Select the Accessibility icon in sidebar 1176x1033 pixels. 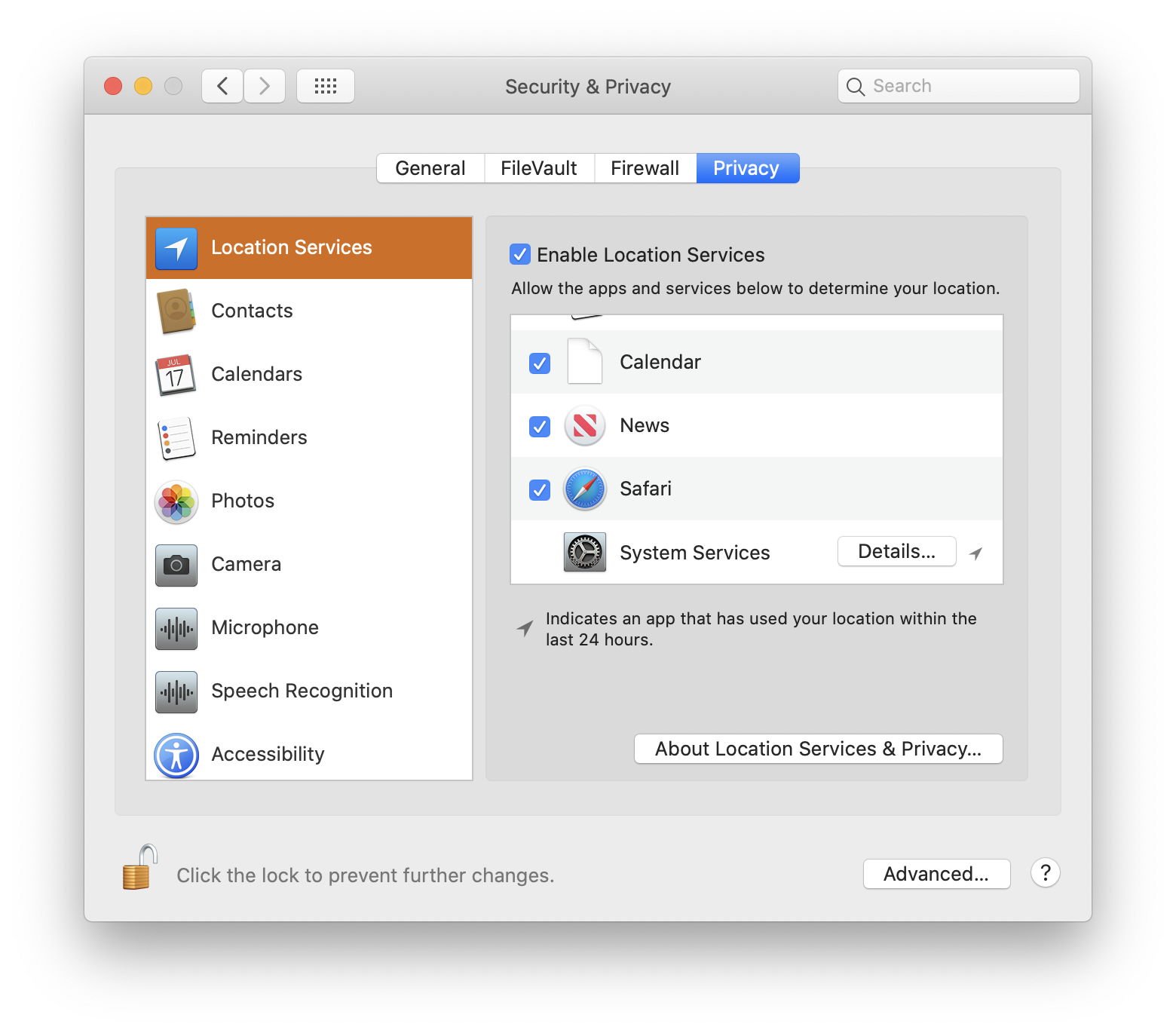(x=176, y=755)
